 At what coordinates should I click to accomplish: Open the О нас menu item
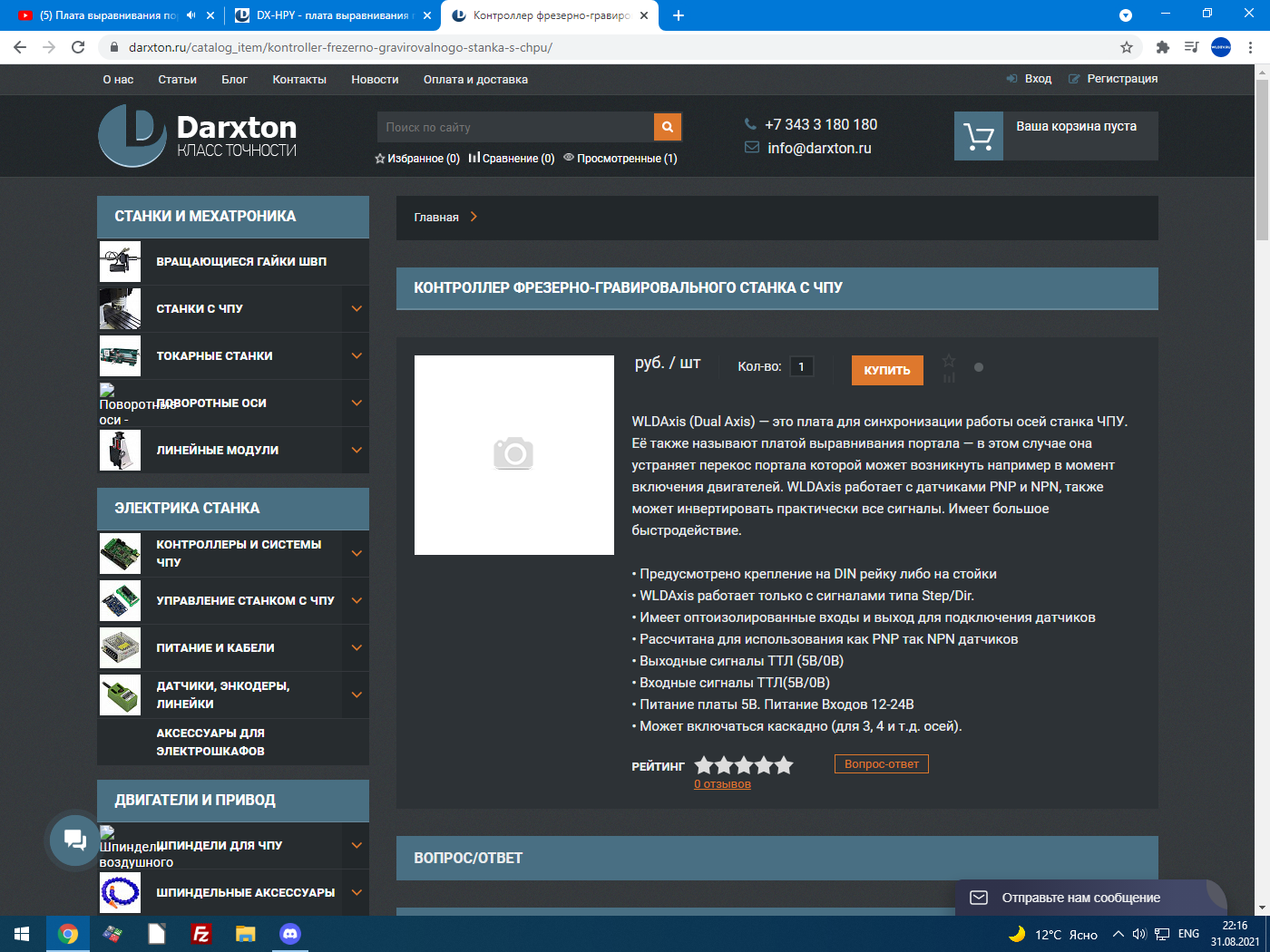point(118,80)
